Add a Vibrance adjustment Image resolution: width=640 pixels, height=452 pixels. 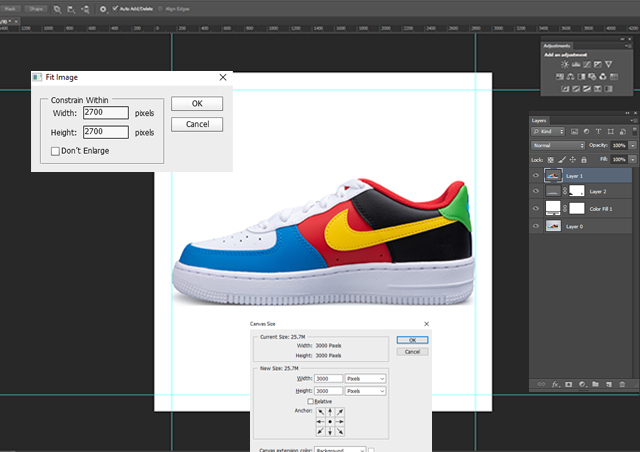[609, 65]
